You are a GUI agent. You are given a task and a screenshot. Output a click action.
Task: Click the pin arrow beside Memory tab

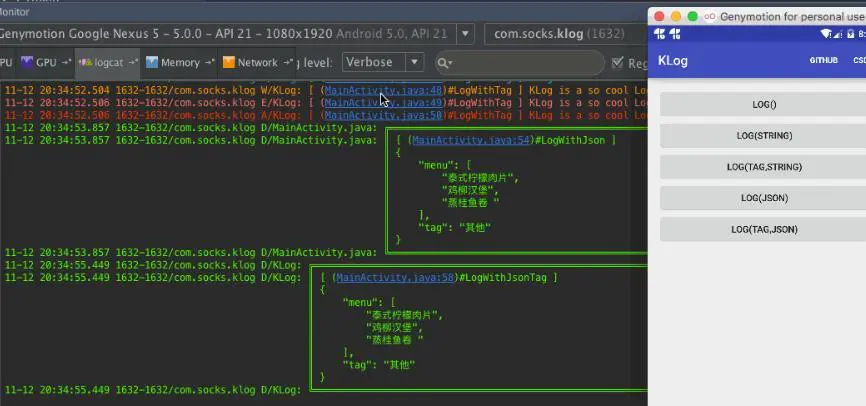tap(209, 62)
